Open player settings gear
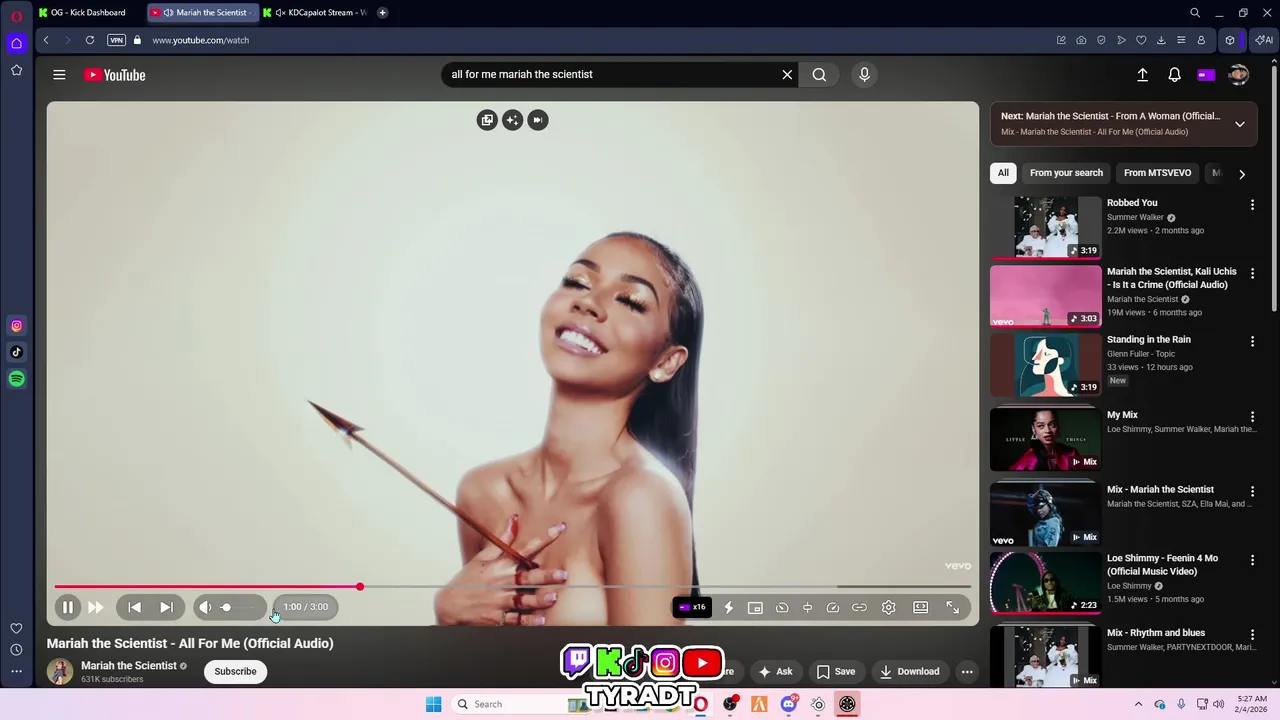1280x720 pixels. pos(888,607)
